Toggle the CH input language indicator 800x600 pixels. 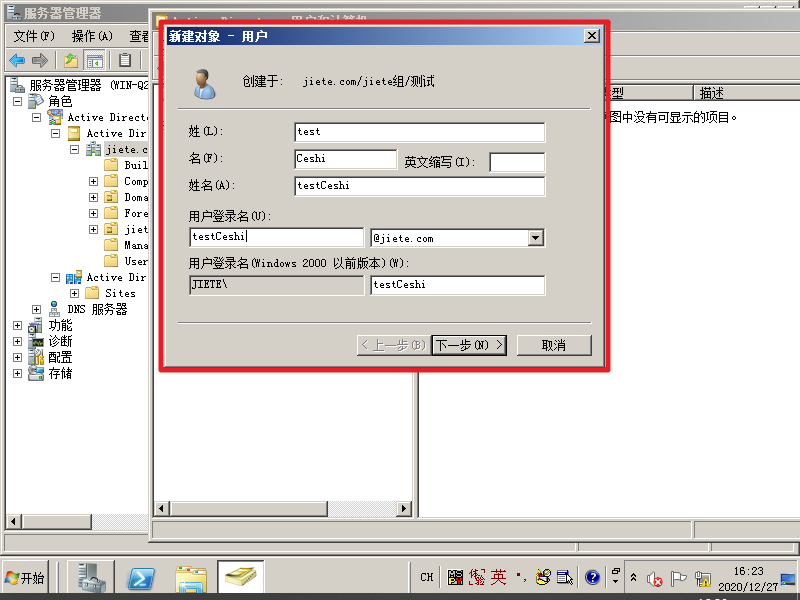425,577
